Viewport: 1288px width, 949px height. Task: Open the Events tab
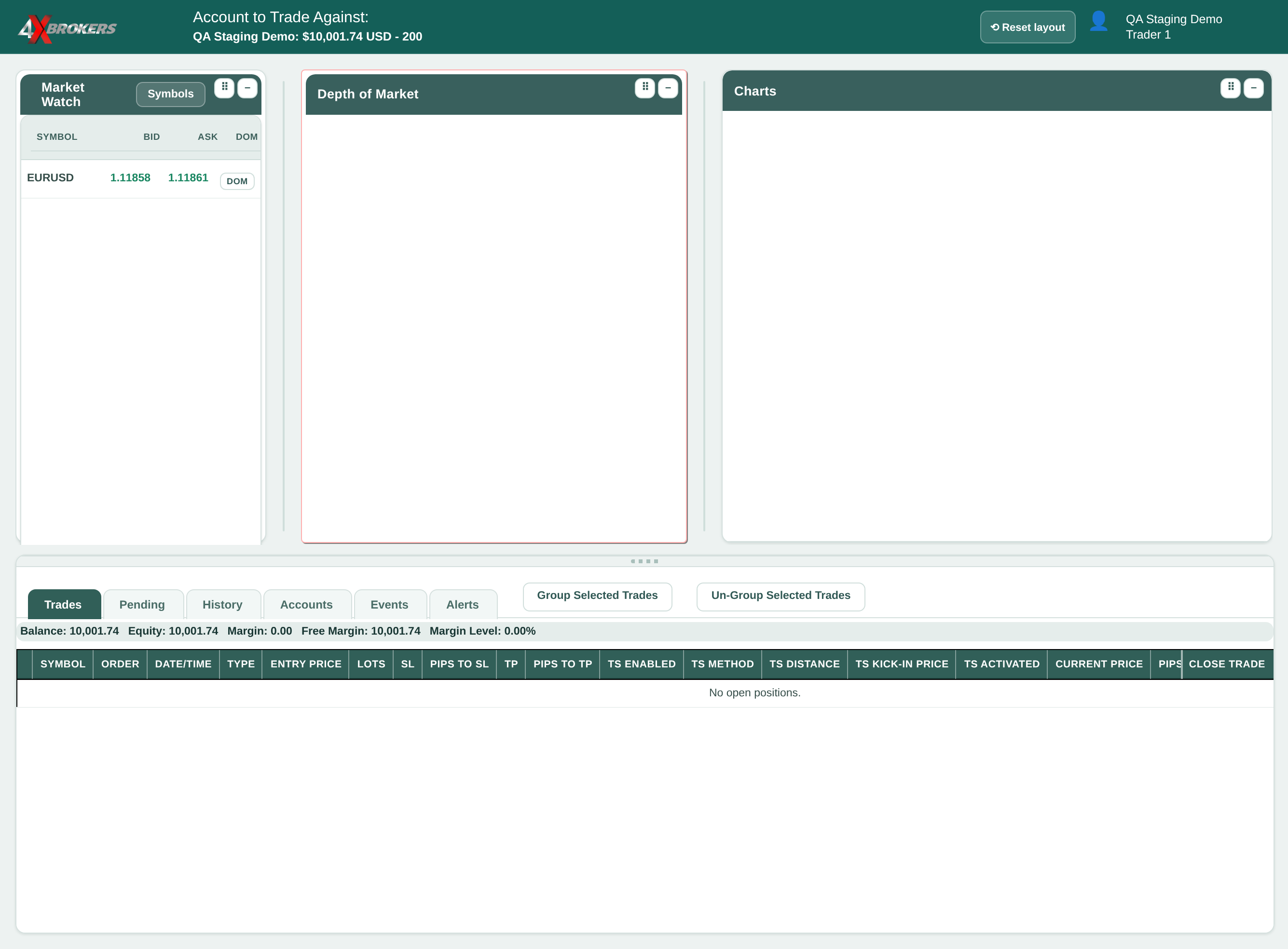pos(390,604)
